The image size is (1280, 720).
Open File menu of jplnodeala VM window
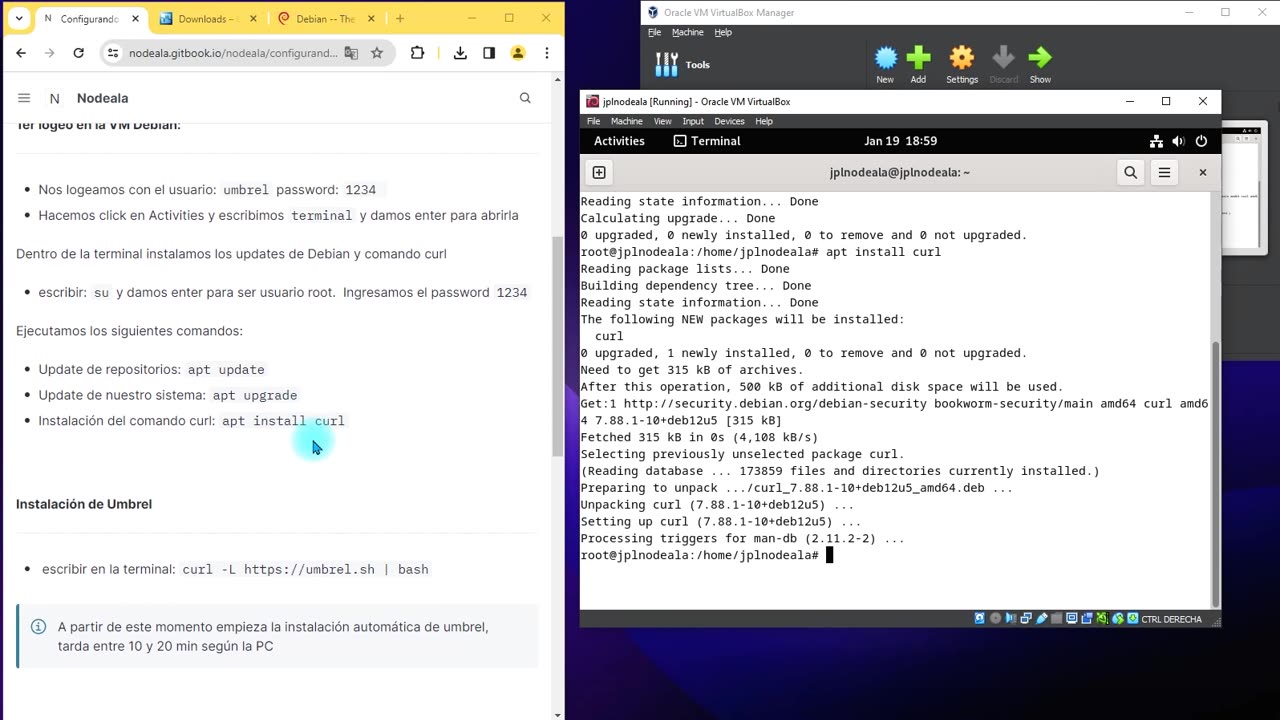[x=593, y=121]
